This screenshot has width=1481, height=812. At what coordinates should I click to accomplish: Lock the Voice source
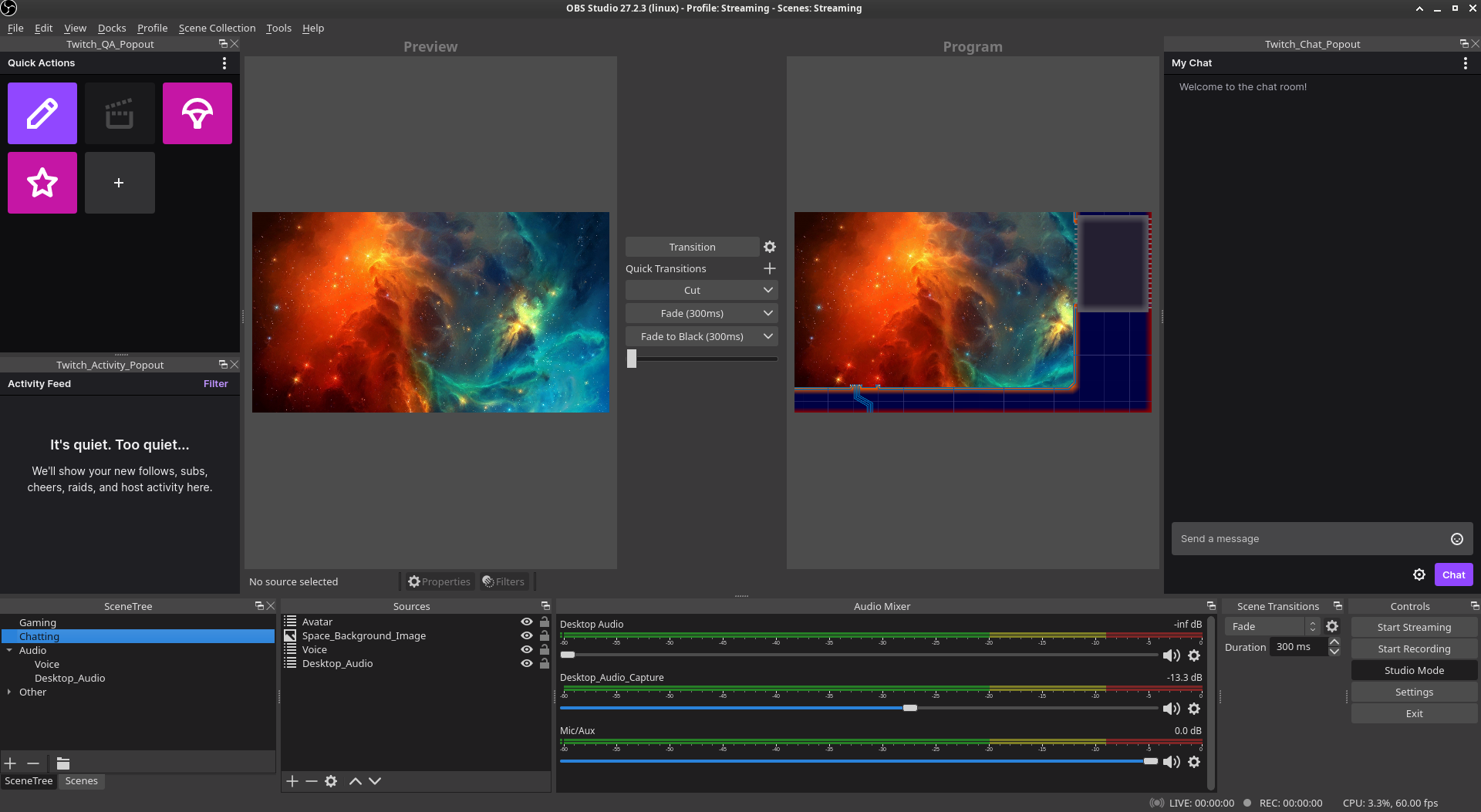coord(545,649)
